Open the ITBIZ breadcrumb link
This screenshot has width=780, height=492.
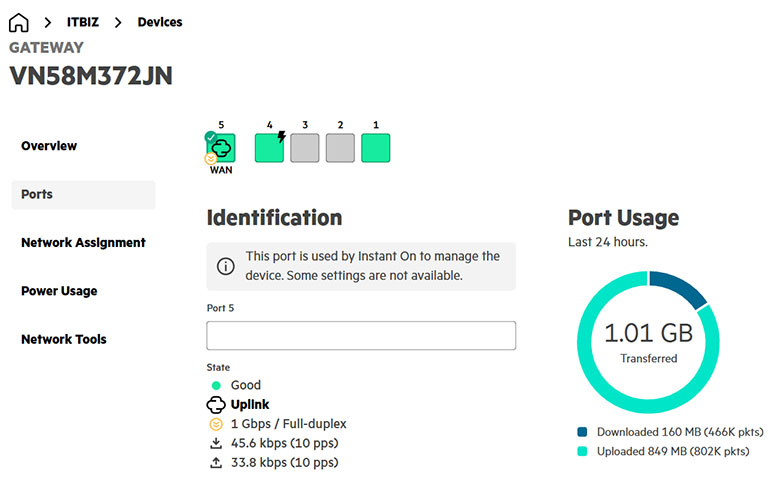tap(83, 22)
